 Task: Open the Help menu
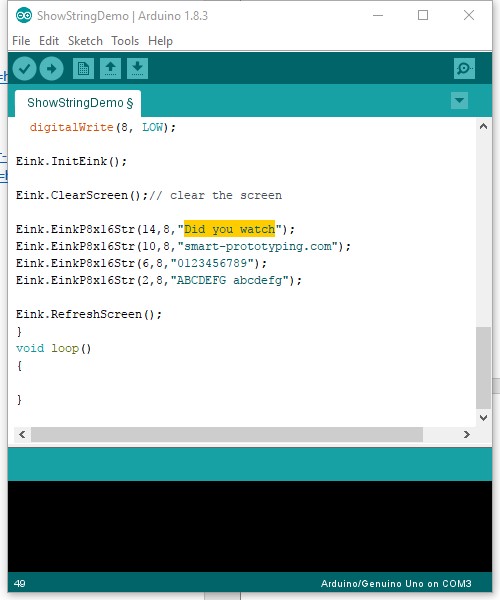160,41
